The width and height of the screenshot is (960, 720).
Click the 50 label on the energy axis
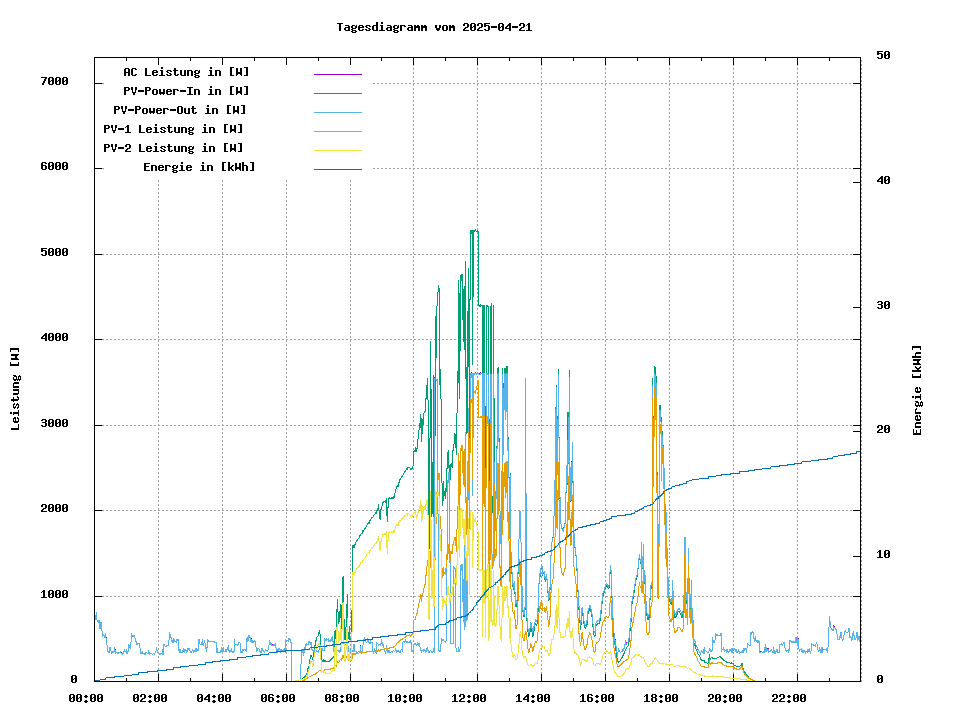pyautogui.click(x=883, y=55)
